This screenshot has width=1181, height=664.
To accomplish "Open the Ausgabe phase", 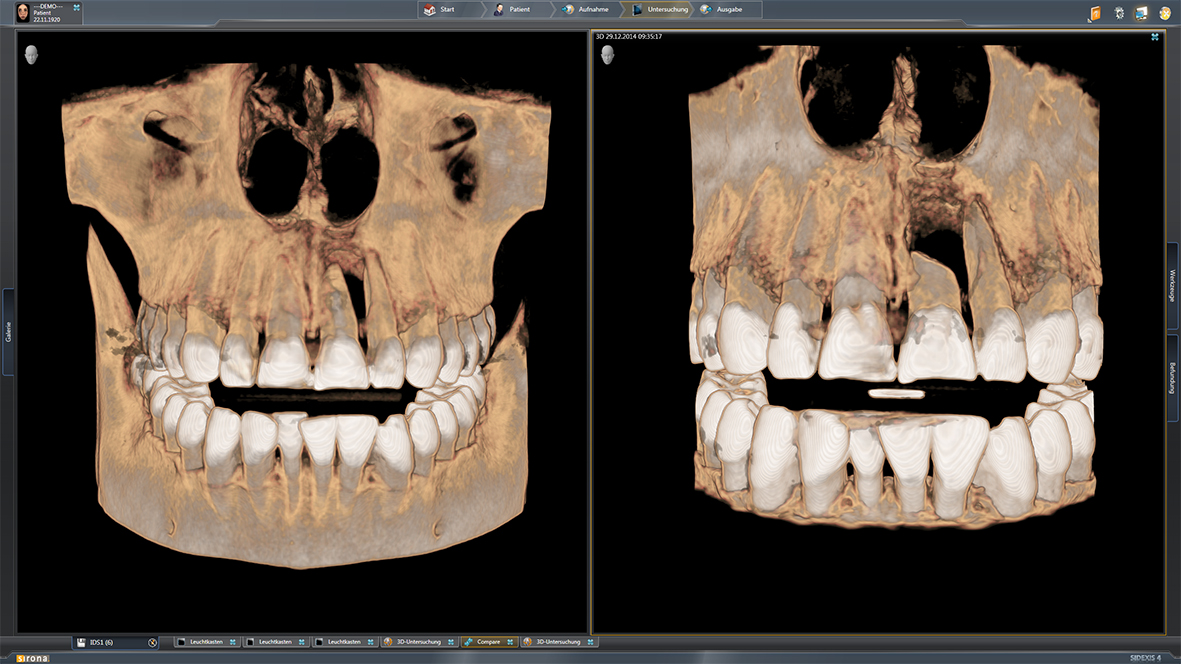I will 729,9.
